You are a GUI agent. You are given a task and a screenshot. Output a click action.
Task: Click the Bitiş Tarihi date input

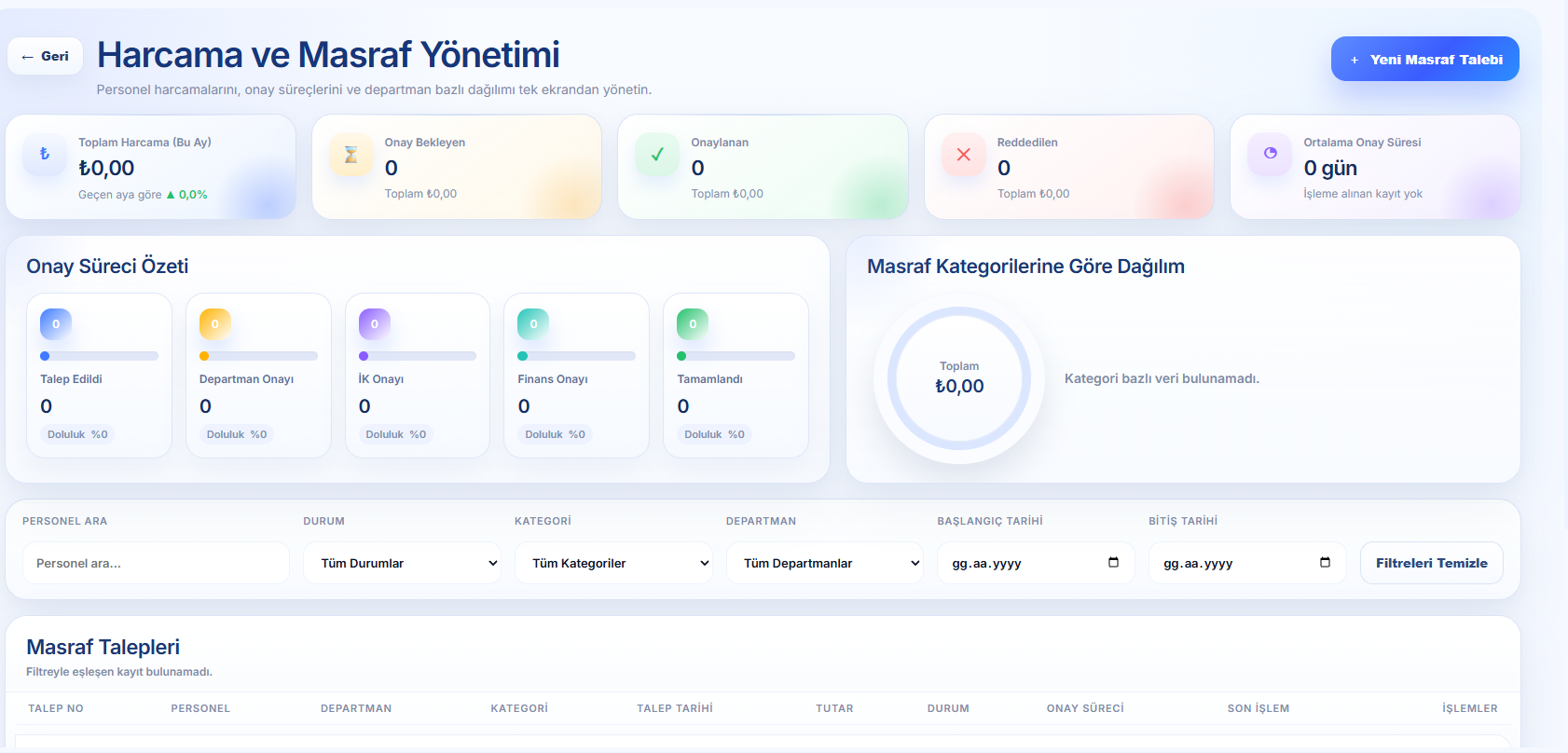[x=1247, y=563]
